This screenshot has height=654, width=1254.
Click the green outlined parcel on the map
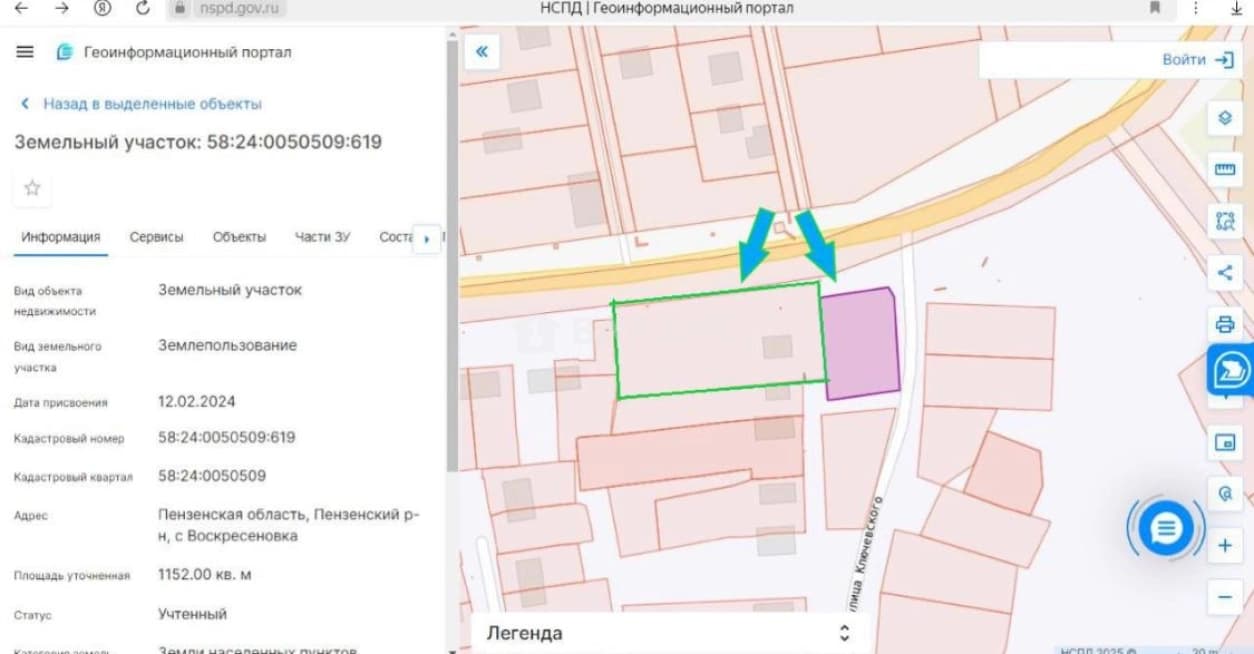point(719,340)
